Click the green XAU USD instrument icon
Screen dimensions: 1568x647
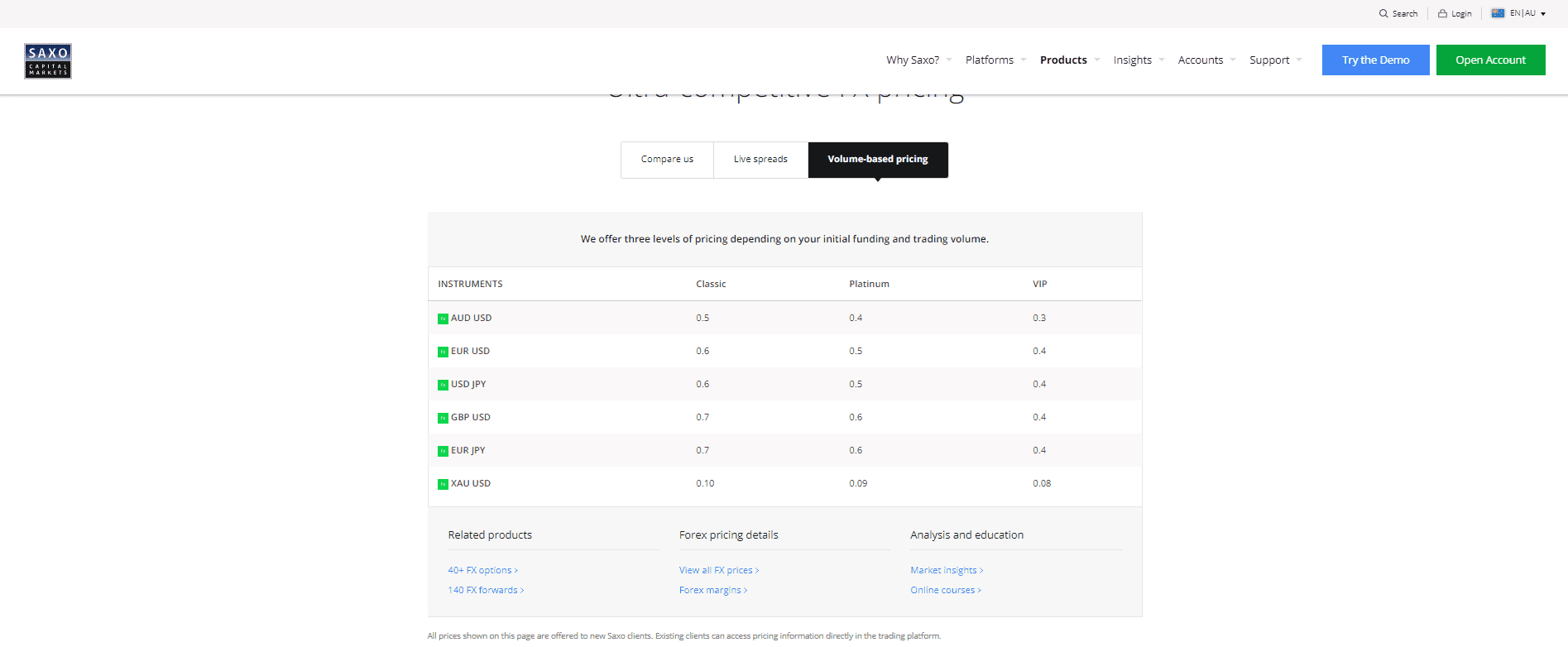coord(443,484)
